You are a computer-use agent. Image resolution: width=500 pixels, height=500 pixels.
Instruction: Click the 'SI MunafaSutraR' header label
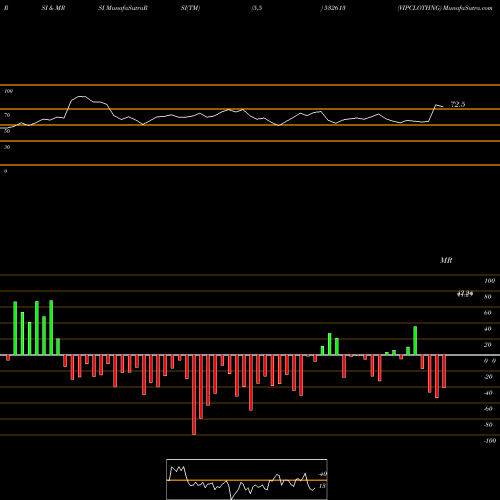(x=123, y=8)
